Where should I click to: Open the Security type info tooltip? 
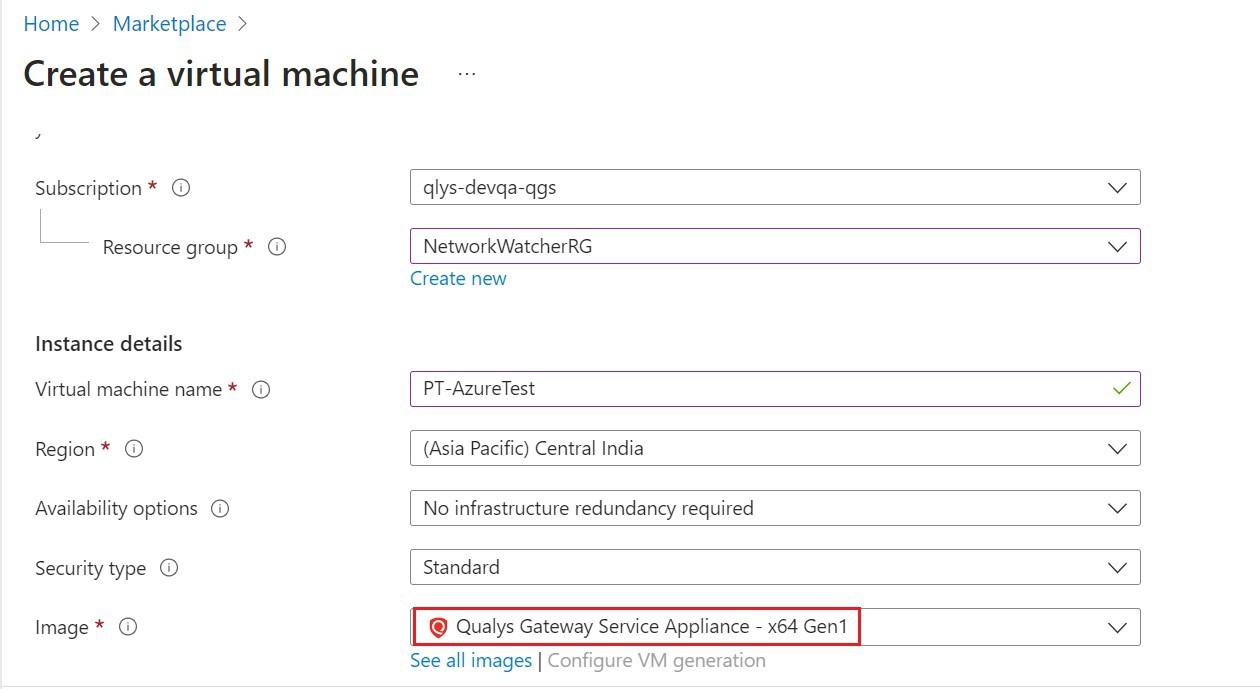tap(170, 568)
